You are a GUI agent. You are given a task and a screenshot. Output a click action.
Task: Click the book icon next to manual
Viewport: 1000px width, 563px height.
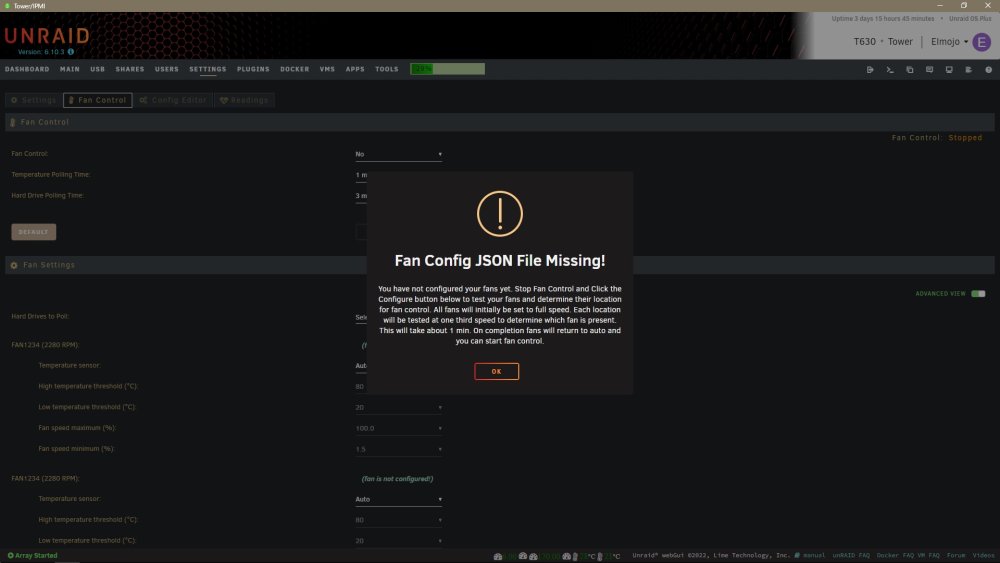[797, 555]
